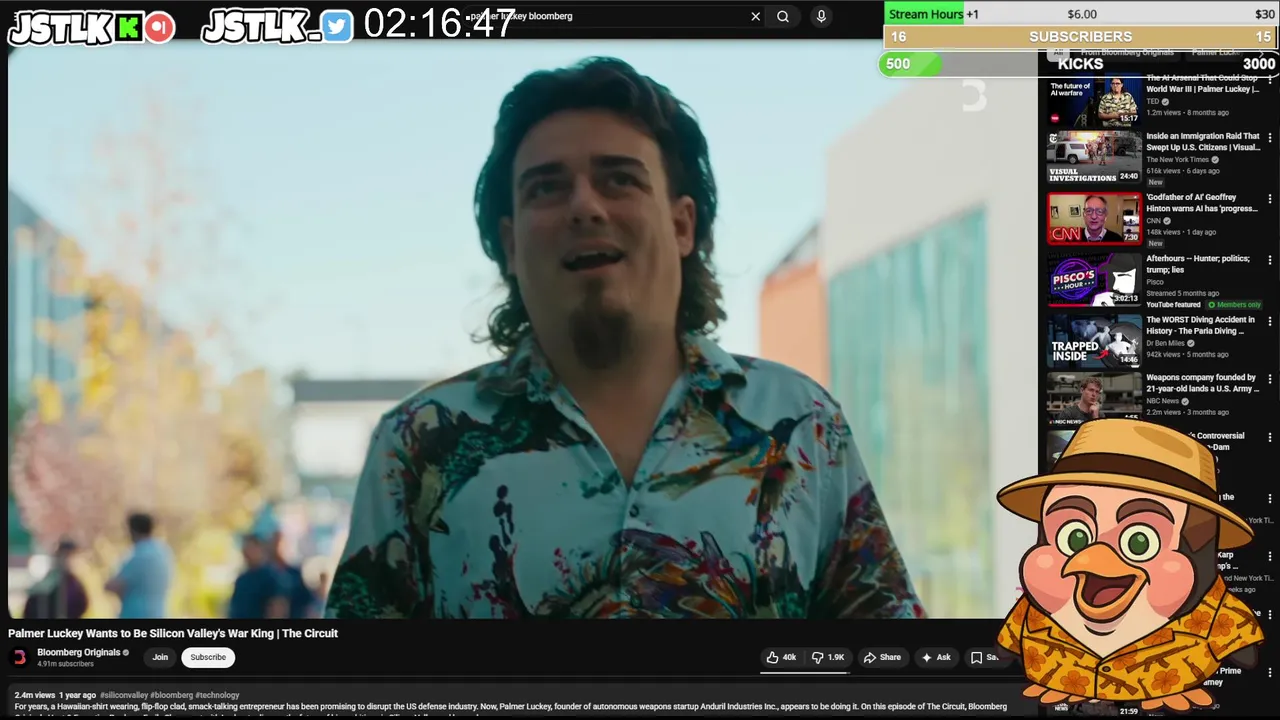Open the Pisco's Hour thumbnail
This screenshot has height=720, width=1280.
1094,279
